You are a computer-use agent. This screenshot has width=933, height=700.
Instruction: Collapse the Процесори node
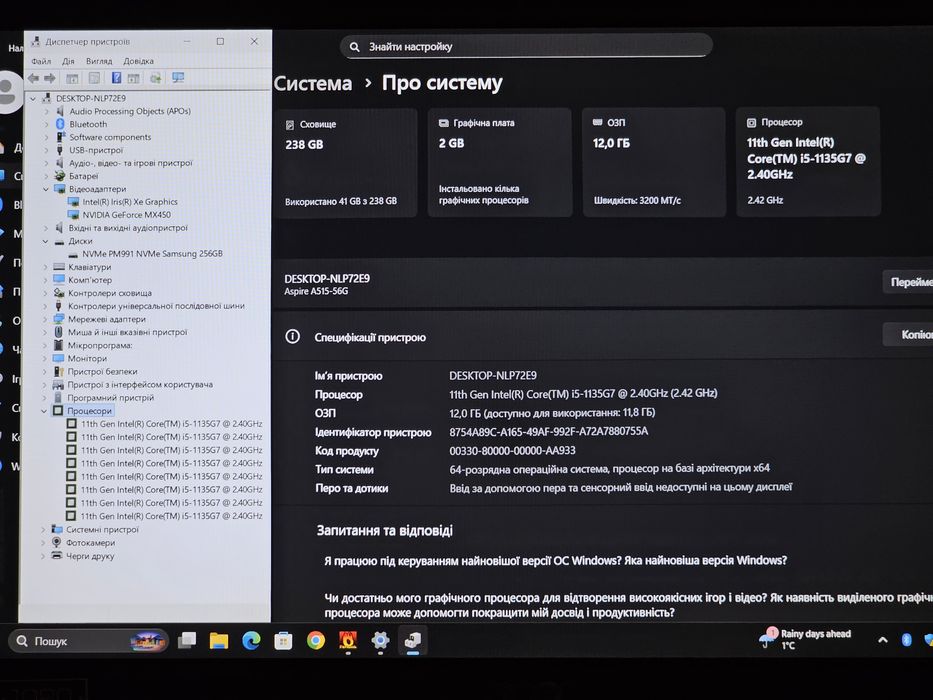44,411
